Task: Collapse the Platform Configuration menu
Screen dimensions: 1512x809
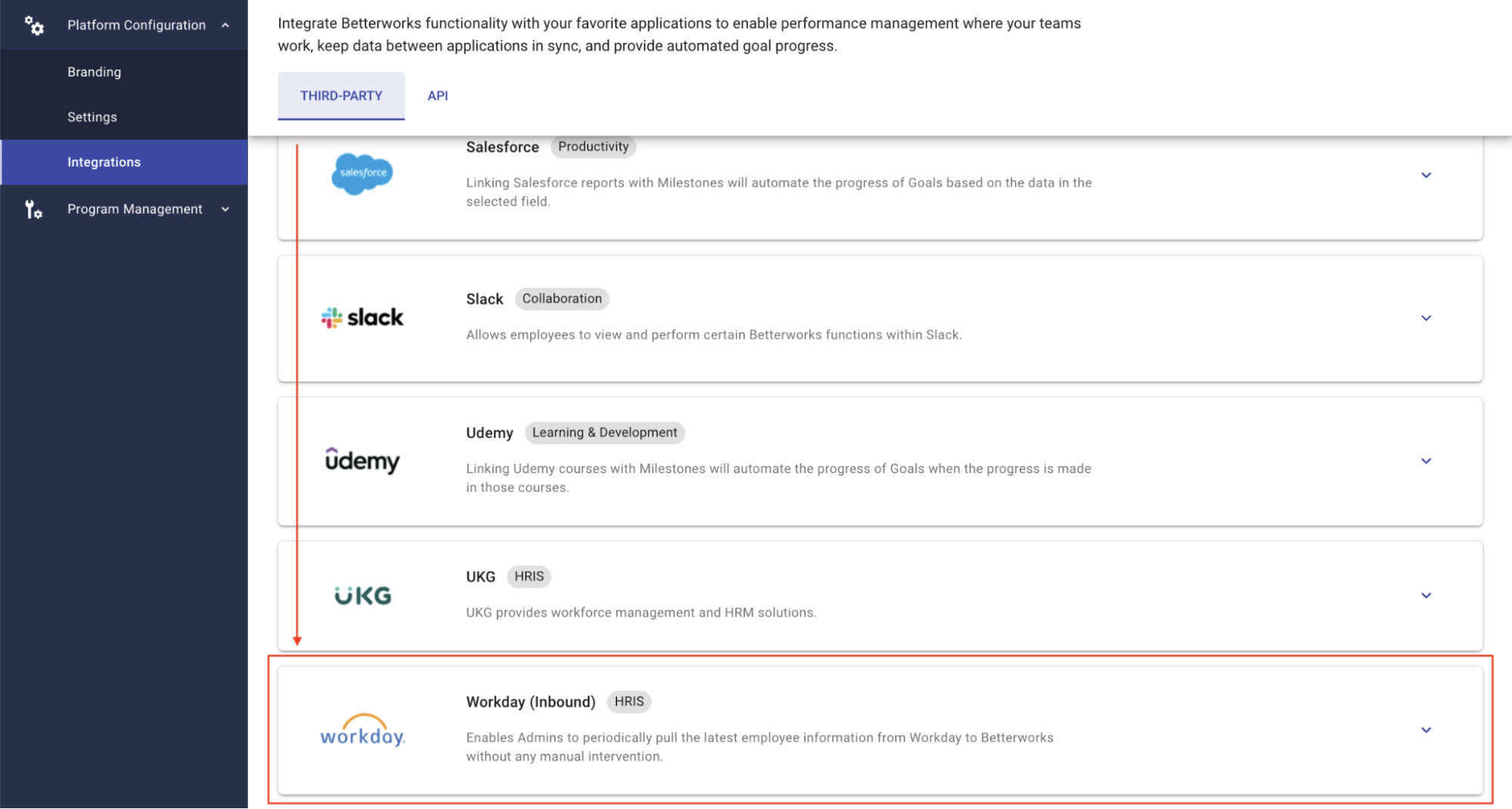Action: tap(225, 25)
